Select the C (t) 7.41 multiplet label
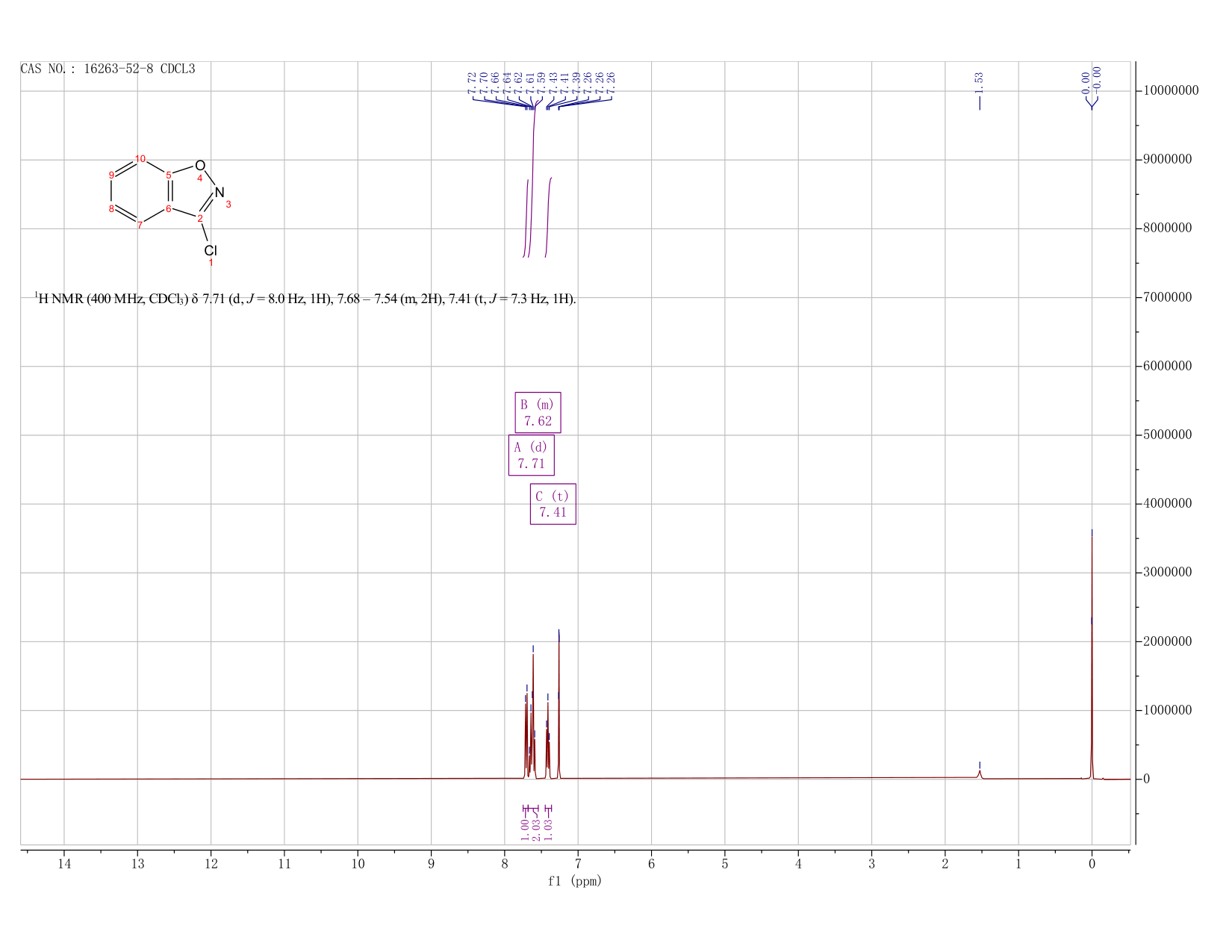Screen dimensions: 1232x952 tap(553, 504)
